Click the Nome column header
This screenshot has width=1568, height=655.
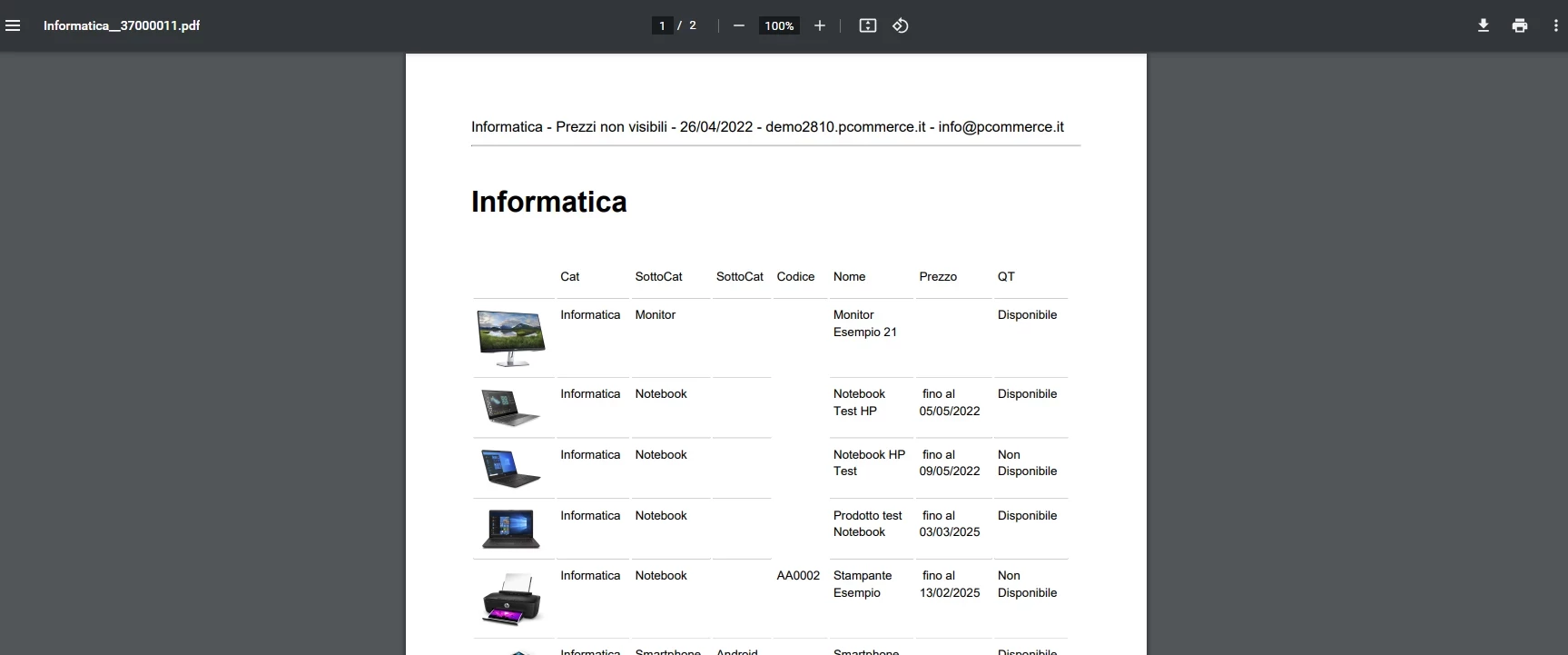pyautogui.click(x=849, y=276)
